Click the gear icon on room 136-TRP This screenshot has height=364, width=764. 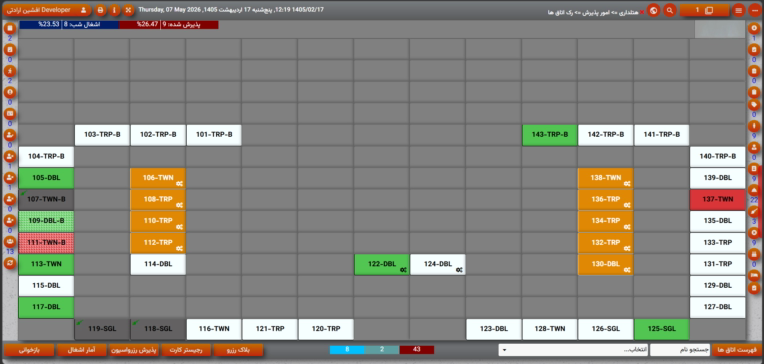click(628, 205)
